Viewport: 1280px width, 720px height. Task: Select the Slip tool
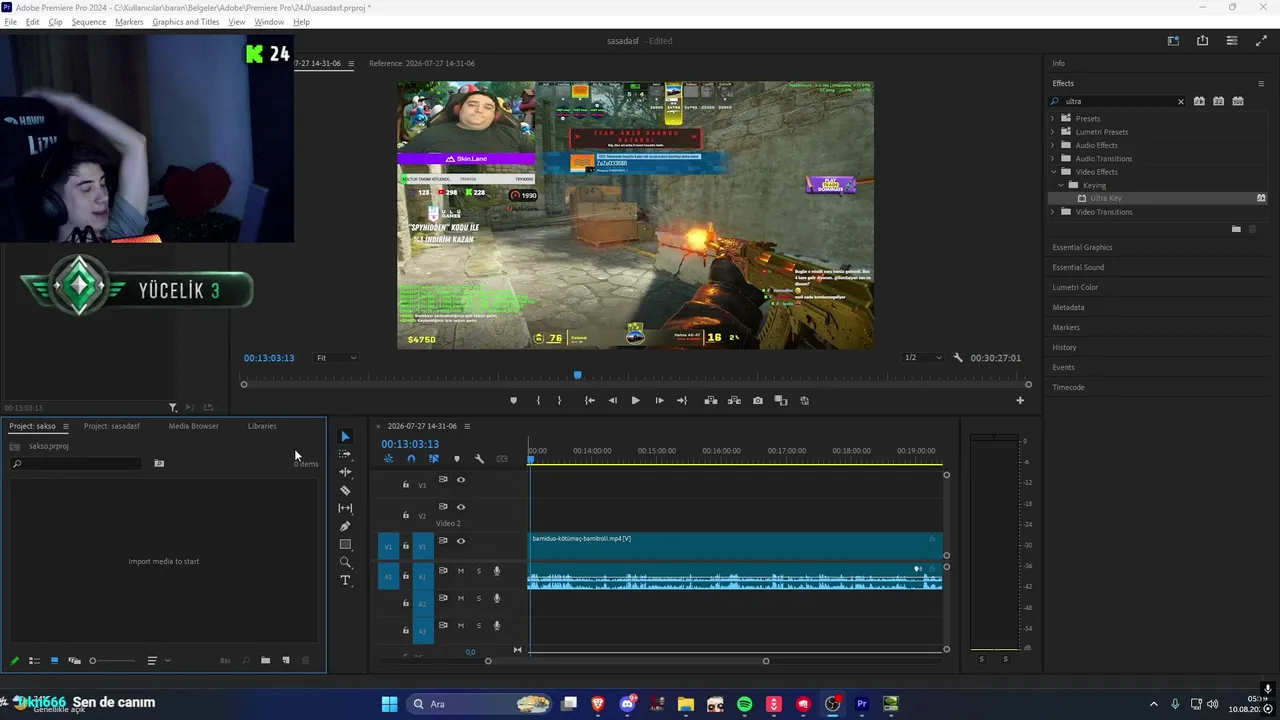pos(345,508)
